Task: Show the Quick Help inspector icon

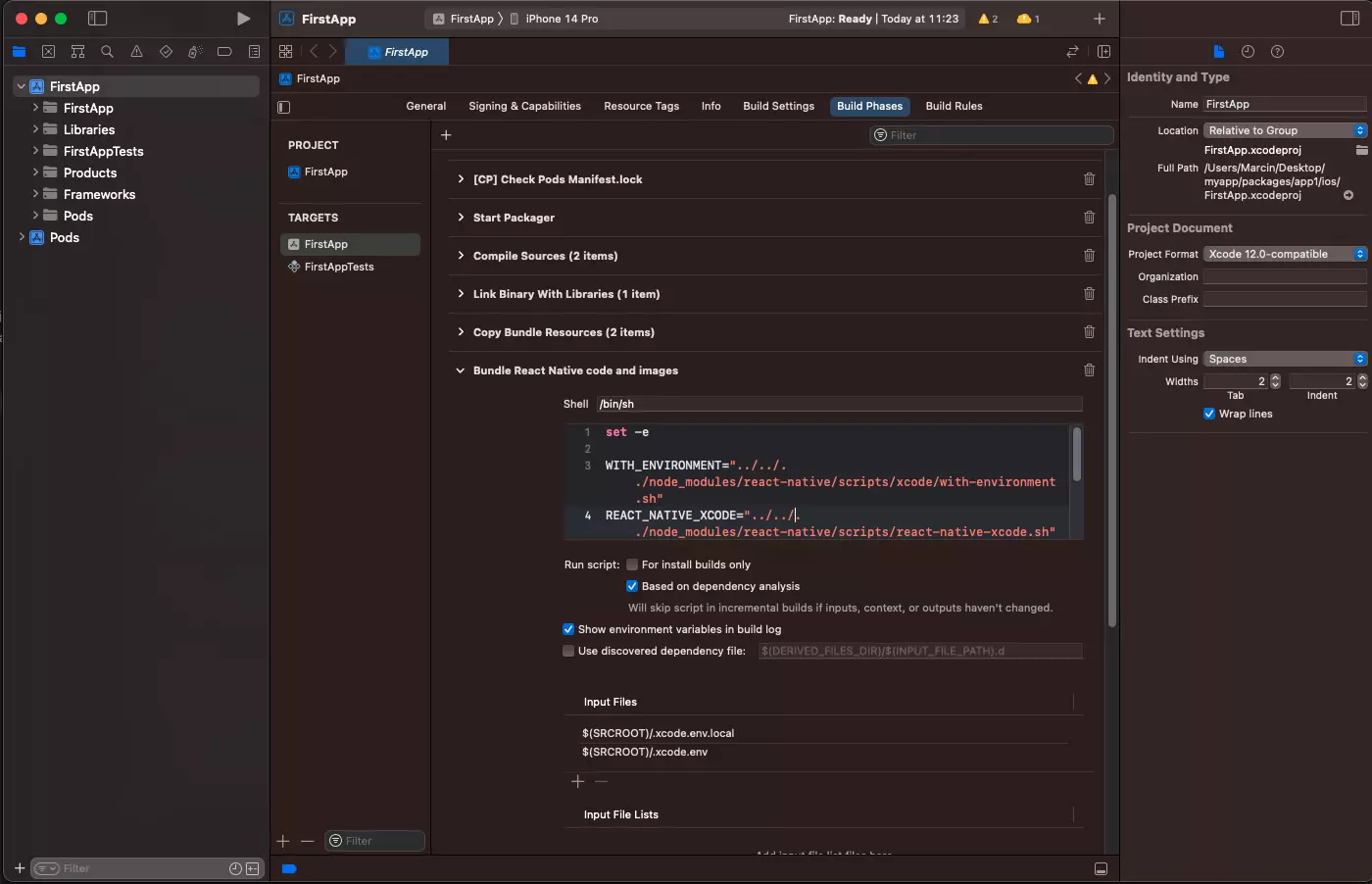Action: pos(1277,52)
